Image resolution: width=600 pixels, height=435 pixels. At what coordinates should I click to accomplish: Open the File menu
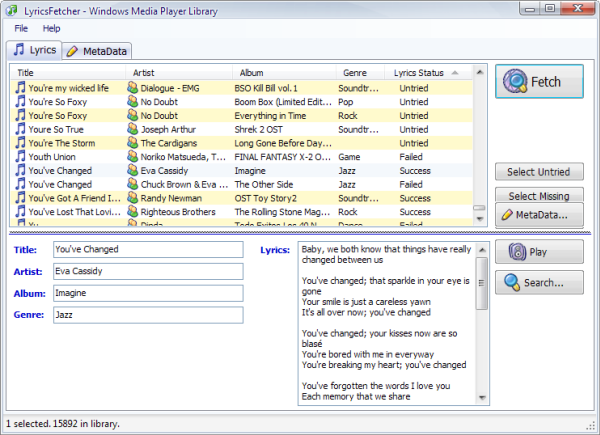(21, 28)
